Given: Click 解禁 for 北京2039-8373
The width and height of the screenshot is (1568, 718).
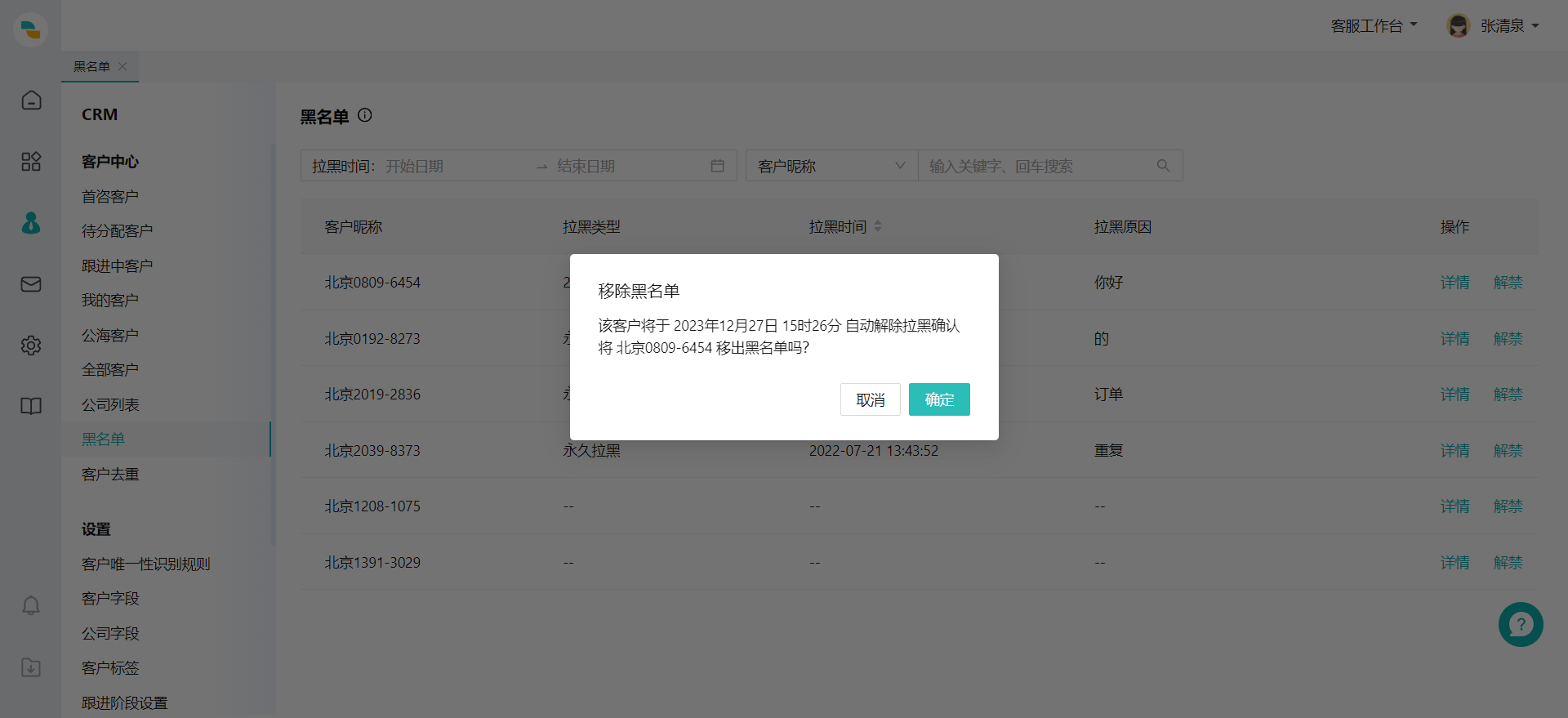Looking at the screenshot, I should (1508, 450).
